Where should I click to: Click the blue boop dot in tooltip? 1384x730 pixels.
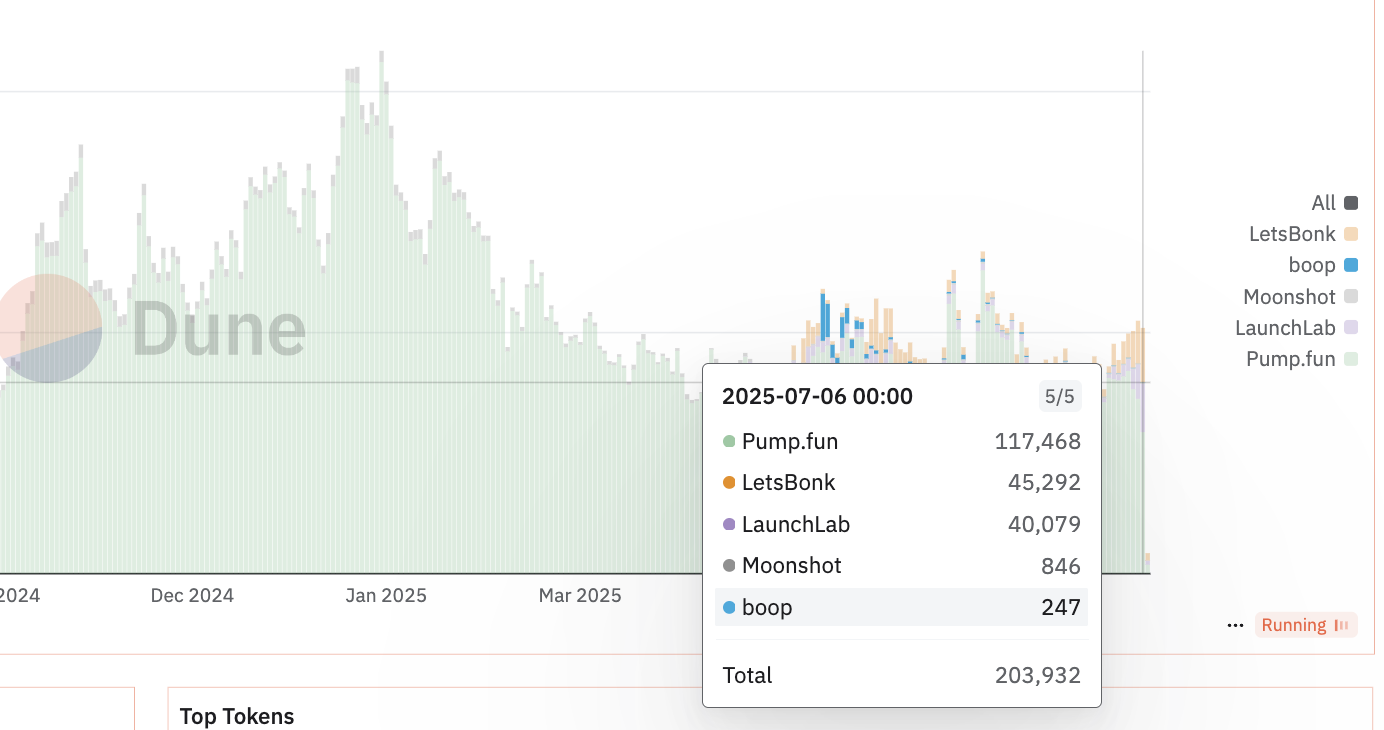(729, 607)
